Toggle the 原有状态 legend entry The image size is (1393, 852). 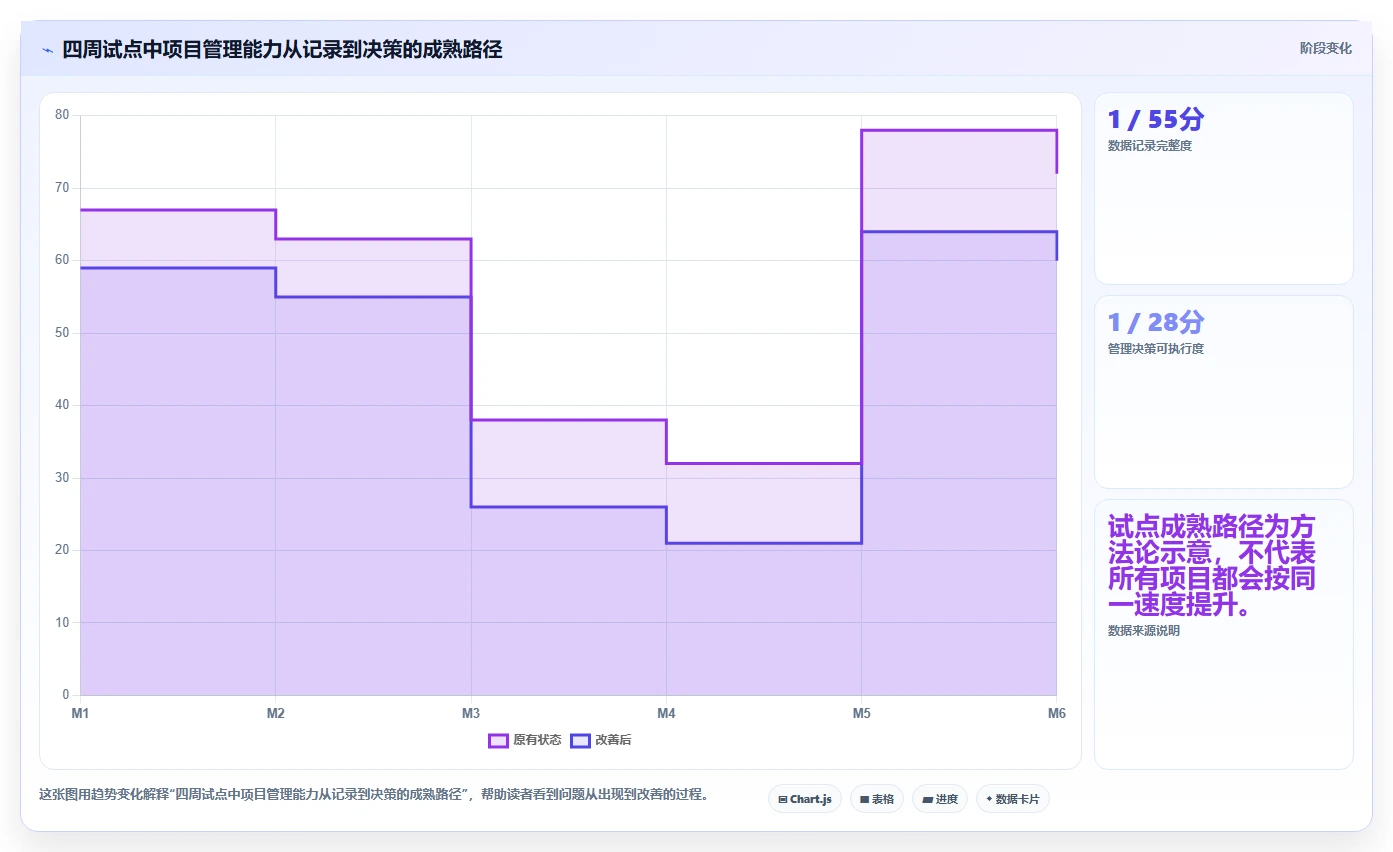525,740
